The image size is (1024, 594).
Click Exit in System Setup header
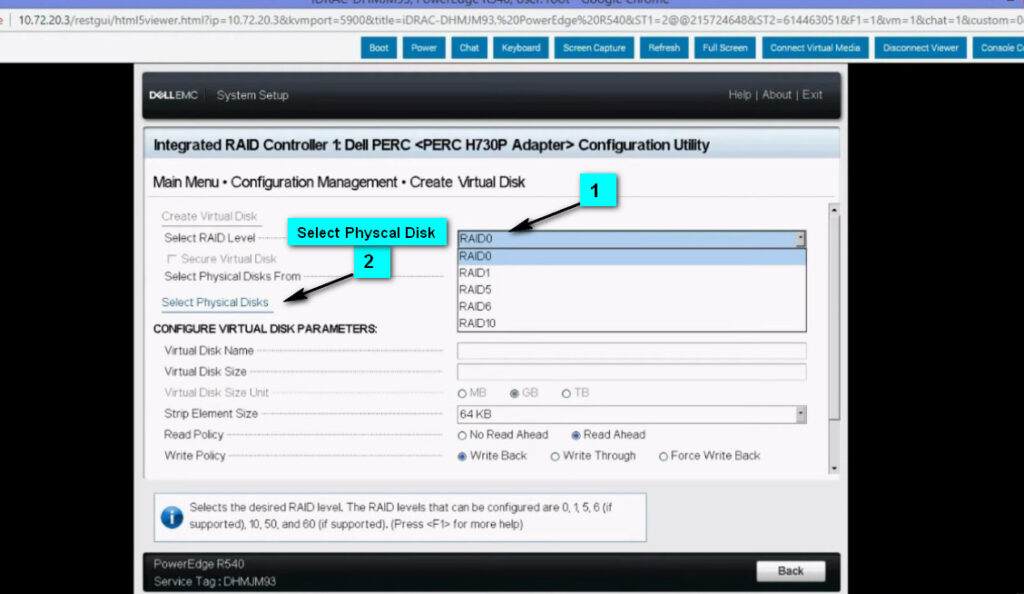click(x=812, y=95)
